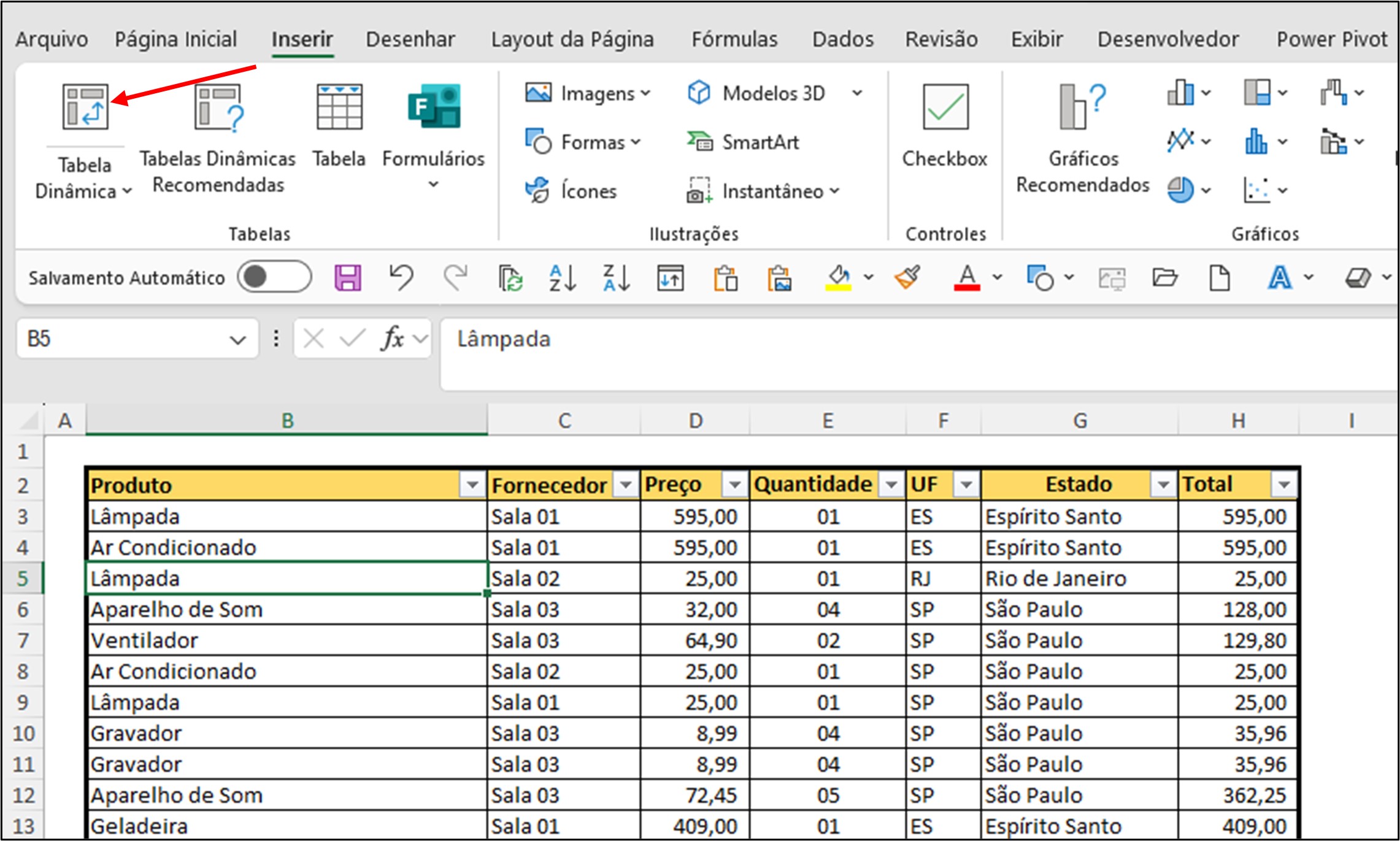
Task: Open the Tabela Dinâmica dropdown arrow
Action: coord(127,191)
